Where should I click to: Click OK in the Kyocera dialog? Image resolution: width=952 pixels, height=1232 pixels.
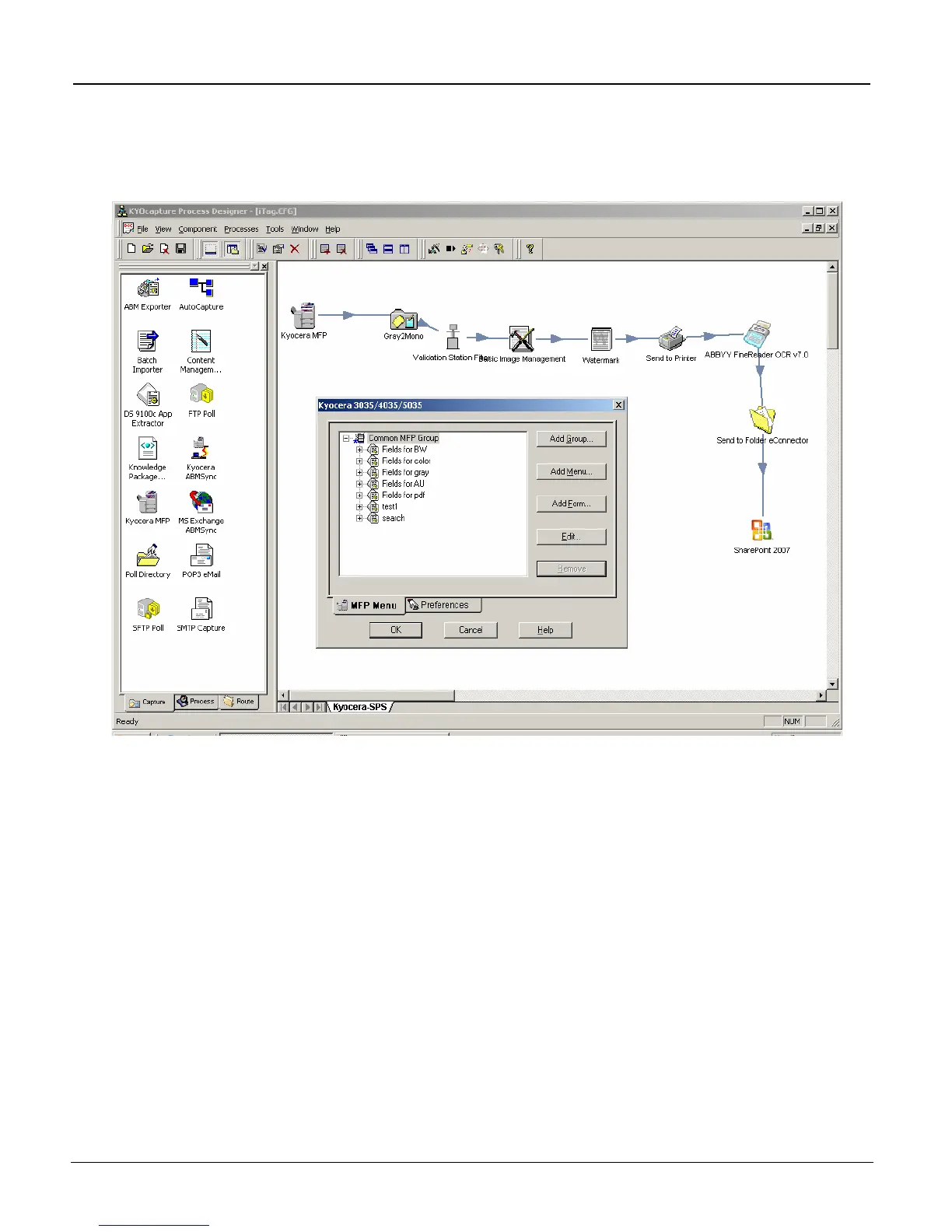click(396, 630)
